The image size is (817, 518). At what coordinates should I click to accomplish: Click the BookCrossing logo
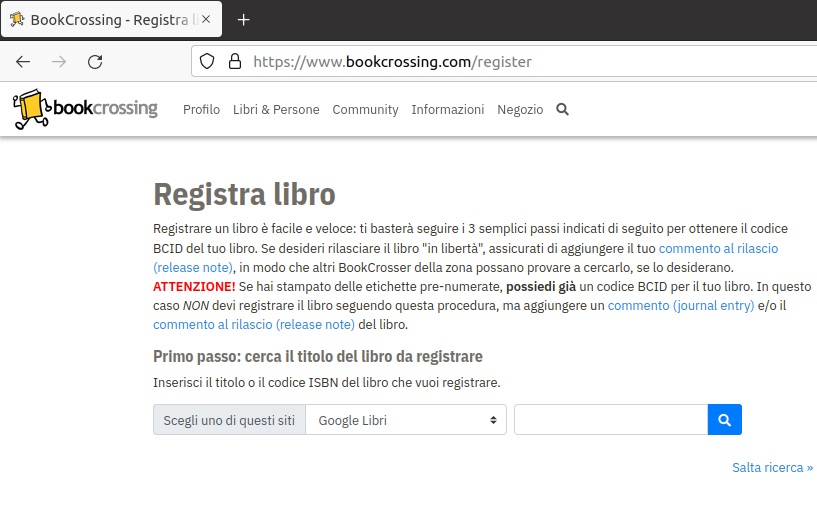[85, 109]
